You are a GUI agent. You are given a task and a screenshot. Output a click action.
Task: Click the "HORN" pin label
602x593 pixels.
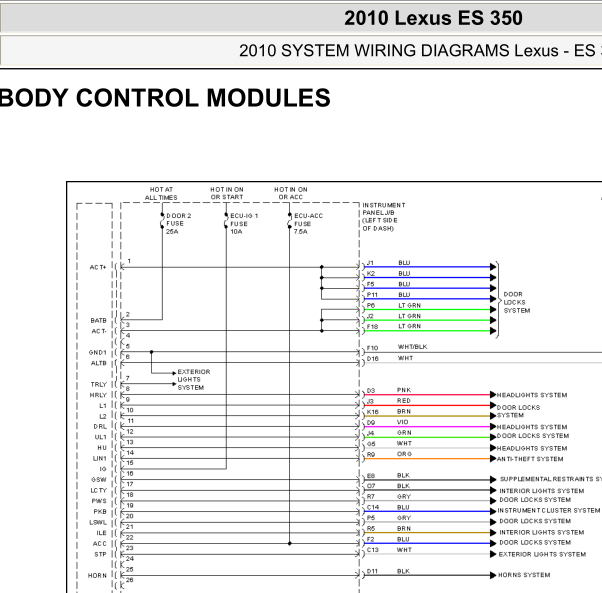pyautogui.click(x=97, y=575)
